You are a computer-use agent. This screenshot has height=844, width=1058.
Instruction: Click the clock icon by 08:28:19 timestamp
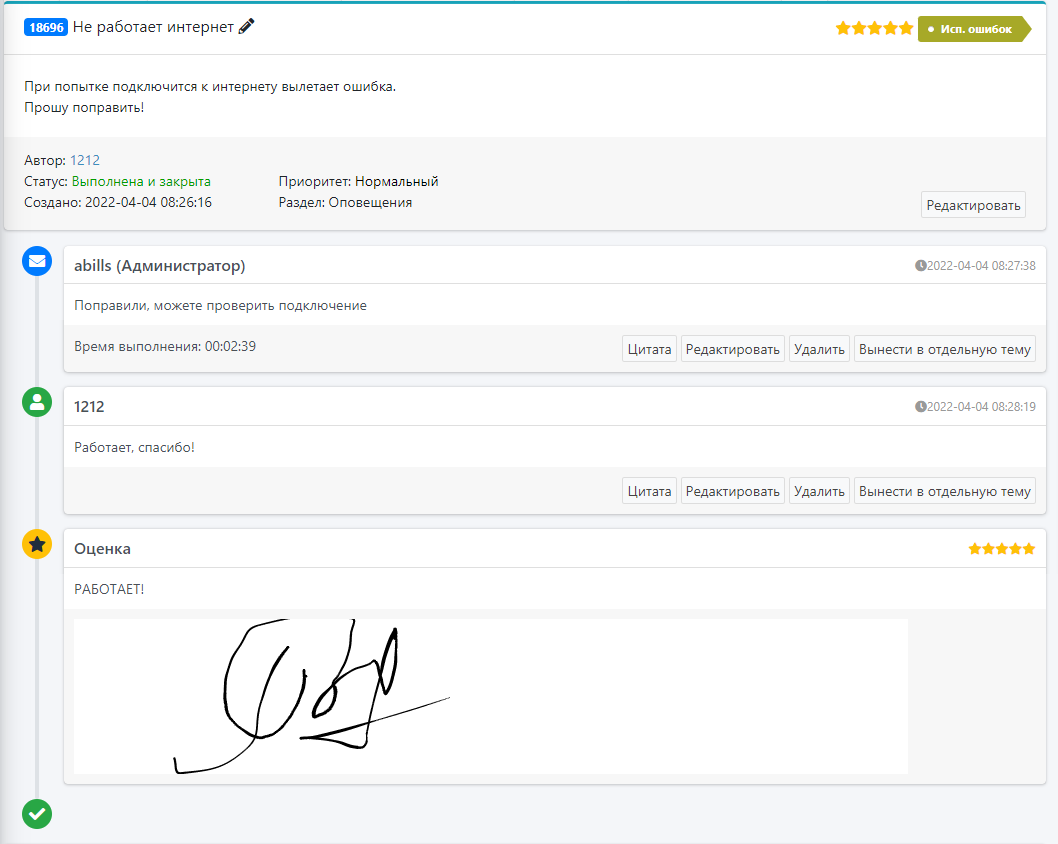[x=921, y=407]
